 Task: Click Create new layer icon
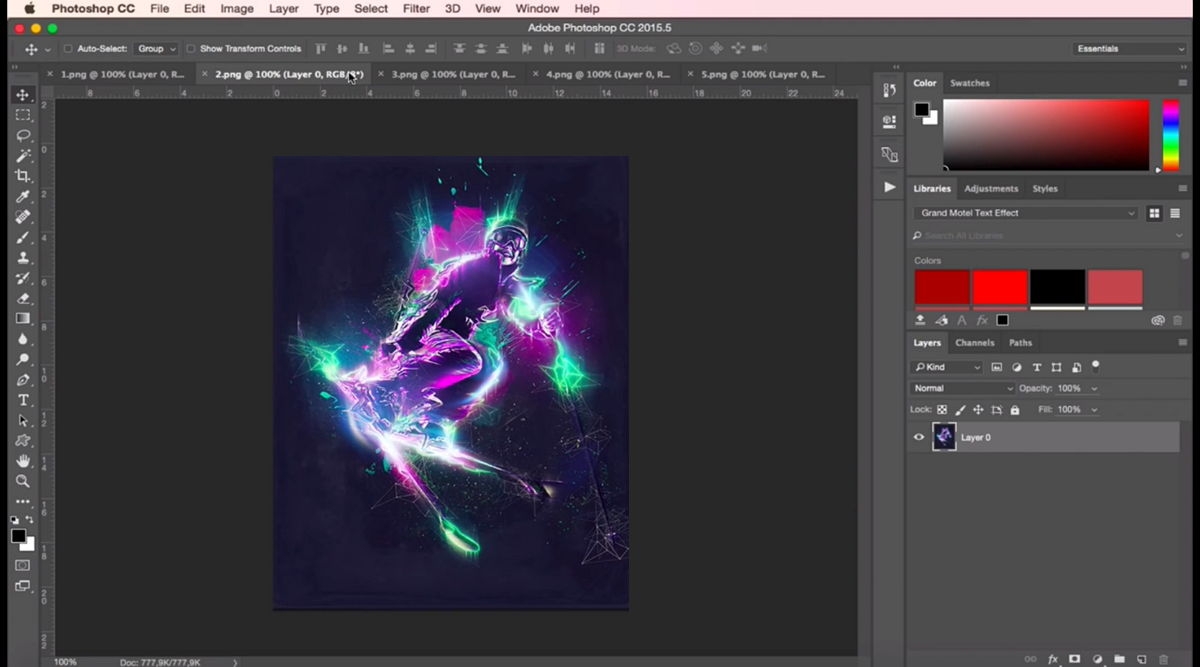tap(1141, 659)
